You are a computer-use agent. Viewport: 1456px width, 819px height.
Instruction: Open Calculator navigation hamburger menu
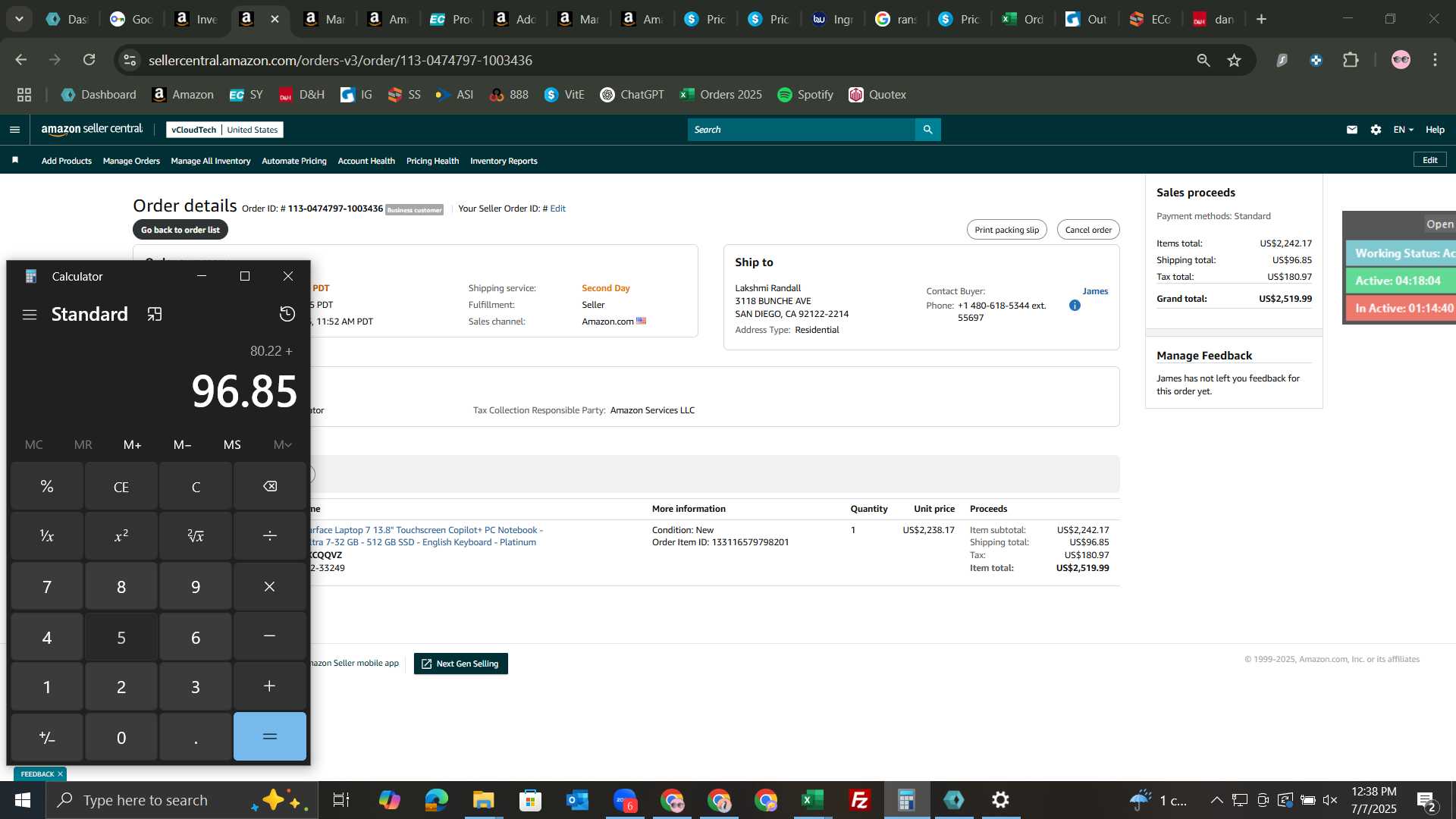(x=30, y=315)
